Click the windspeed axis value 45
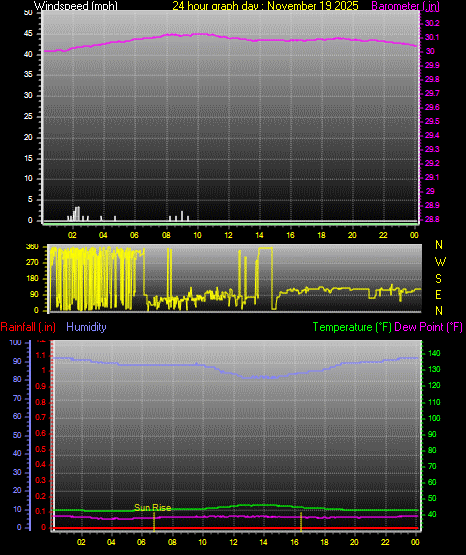This screenshot has width=466, height=555. tap(28, 34)
